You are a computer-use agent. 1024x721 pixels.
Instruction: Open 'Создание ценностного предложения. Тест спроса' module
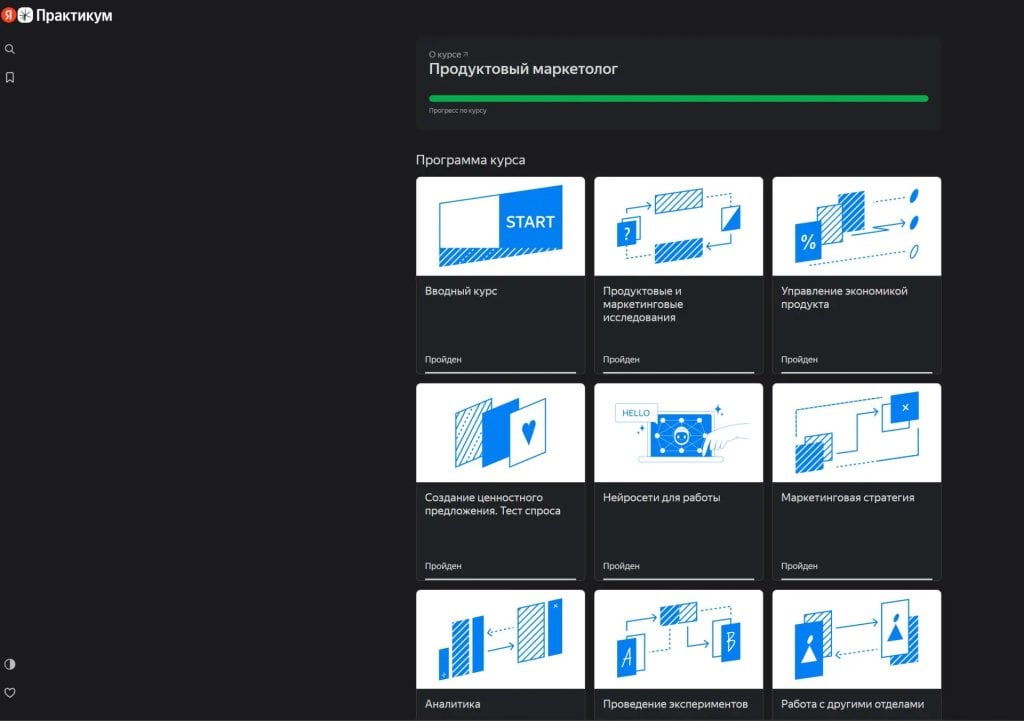(492, 504)
